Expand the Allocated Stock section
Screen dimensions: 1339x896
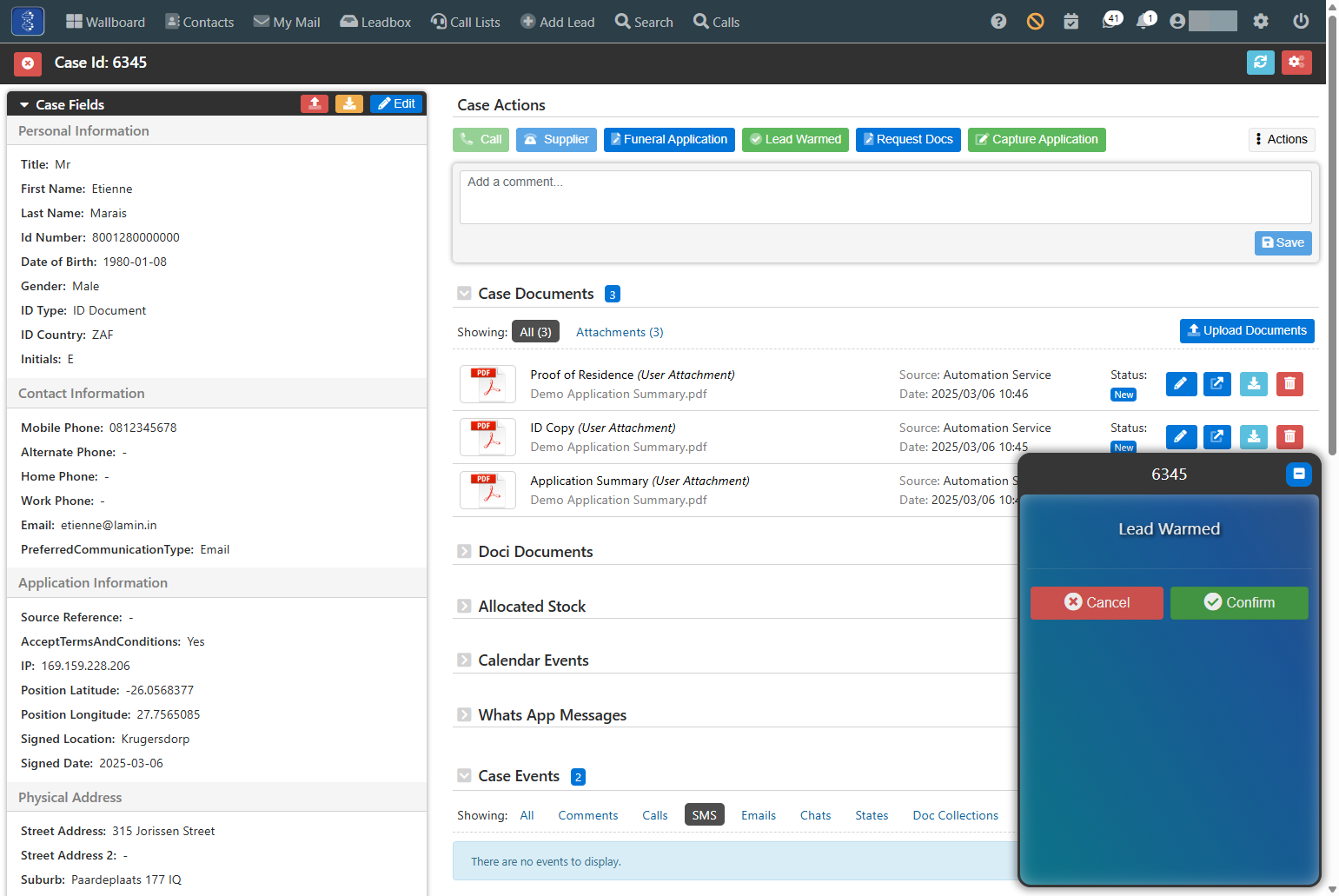click(x=464, y=607)
